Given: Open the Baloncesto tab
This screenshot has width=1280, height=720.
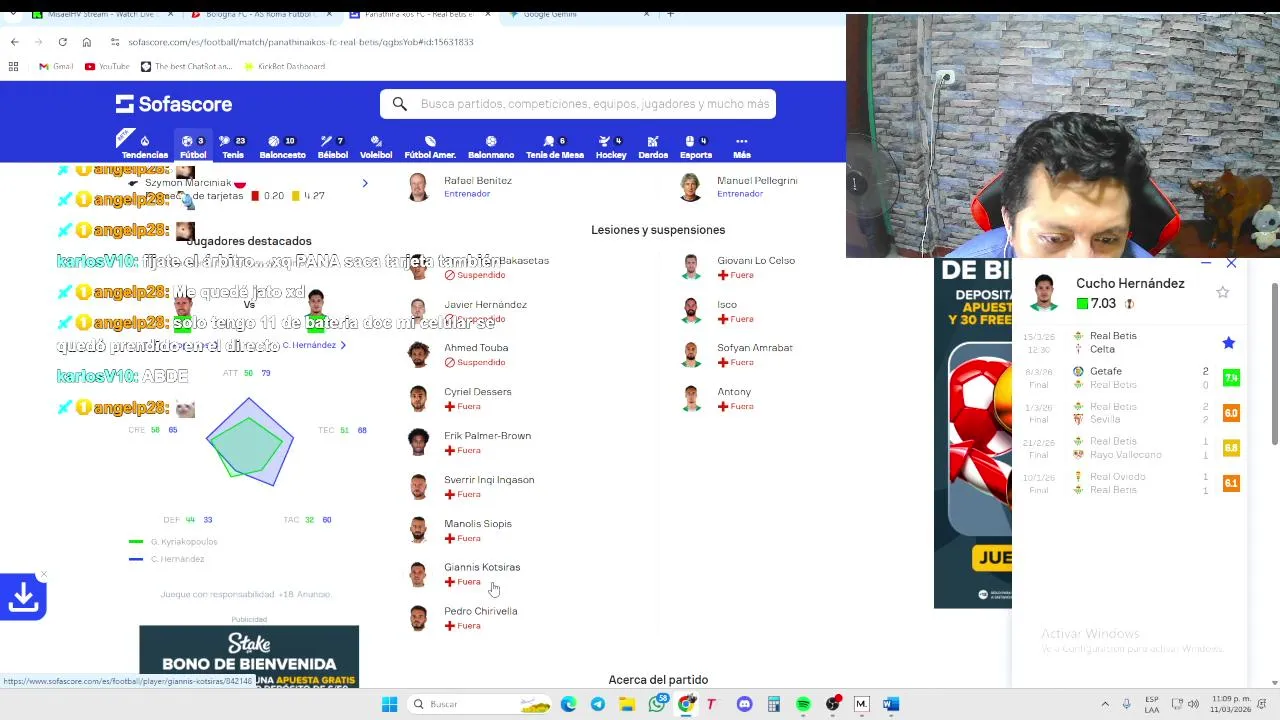Looking at the screenshot, I should pos(282,147).
